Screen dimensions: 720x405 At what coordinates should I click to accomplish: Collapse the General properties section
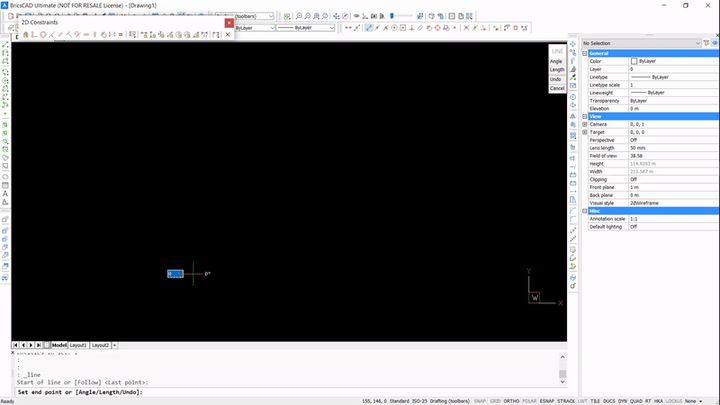click(585, 53)
